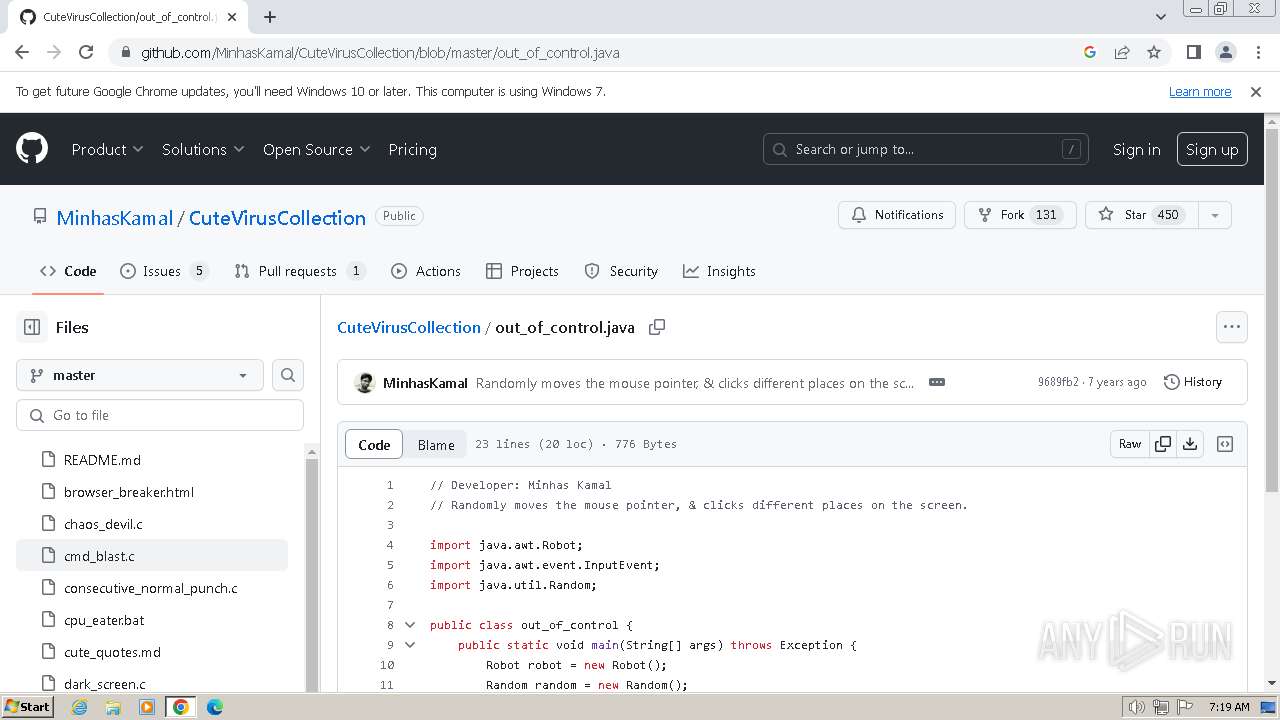Open the Star lists dropdown arrow
The width and height of the screenshot is (1280, 720).
(x=1214, y=215)
